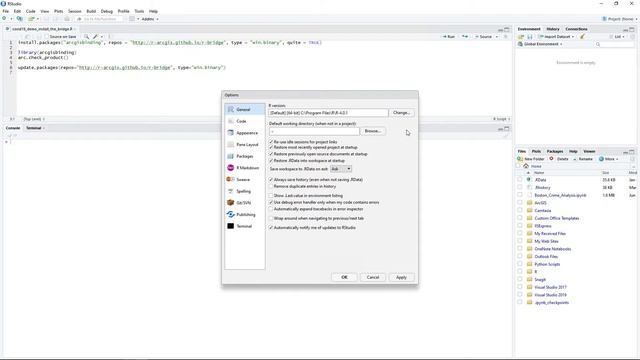Switch to the Terminal tab
Viewport: 640px width, 360px height.
click(33, 128)
